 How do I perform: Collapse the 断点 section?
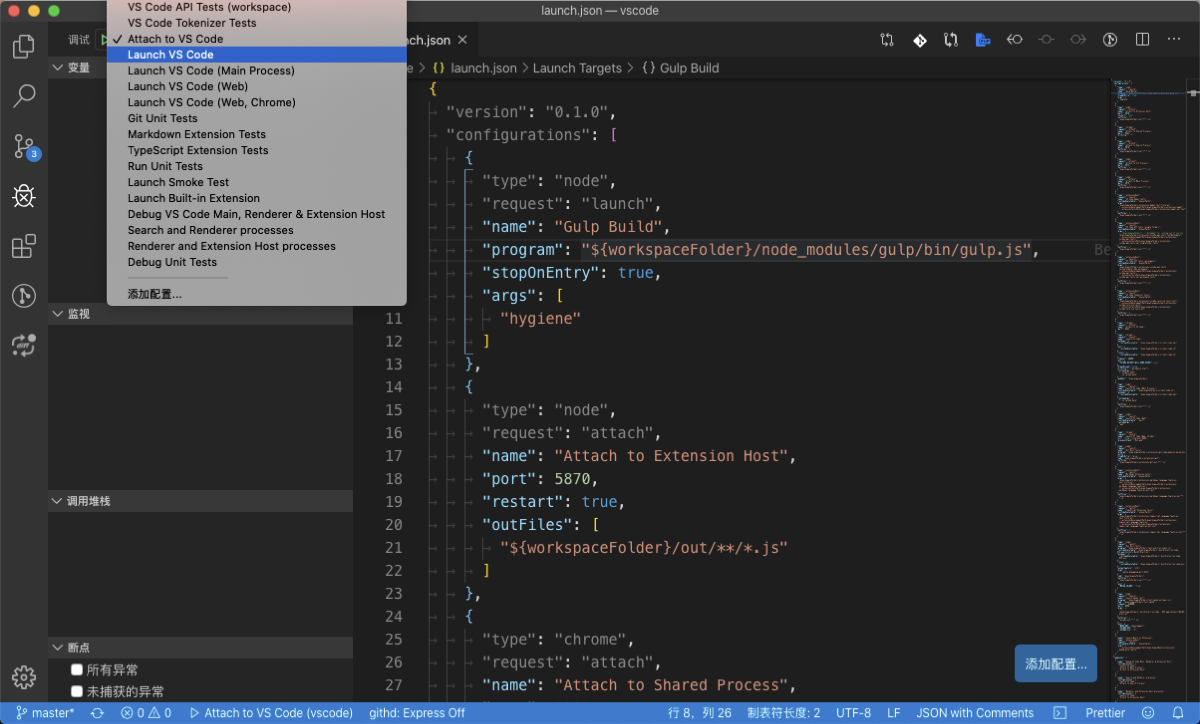click(x=200, y=647)
